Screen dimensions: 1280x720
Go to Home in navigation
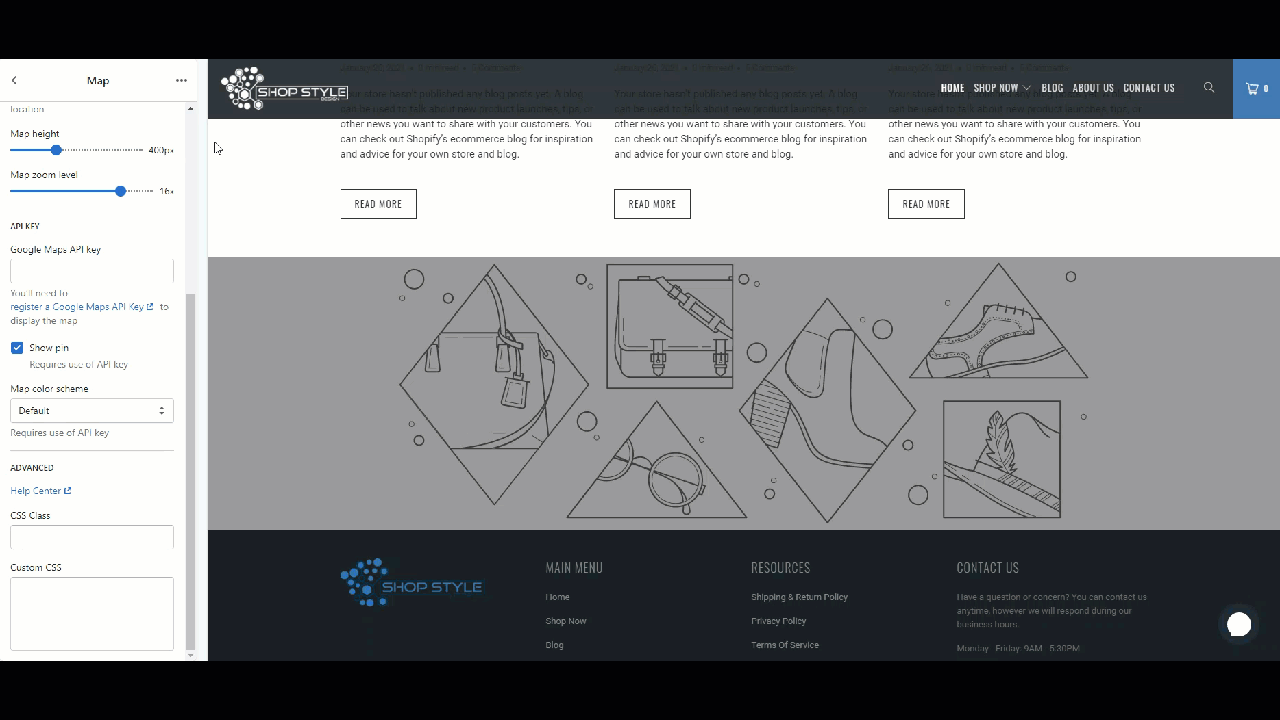tap(952, 88)
